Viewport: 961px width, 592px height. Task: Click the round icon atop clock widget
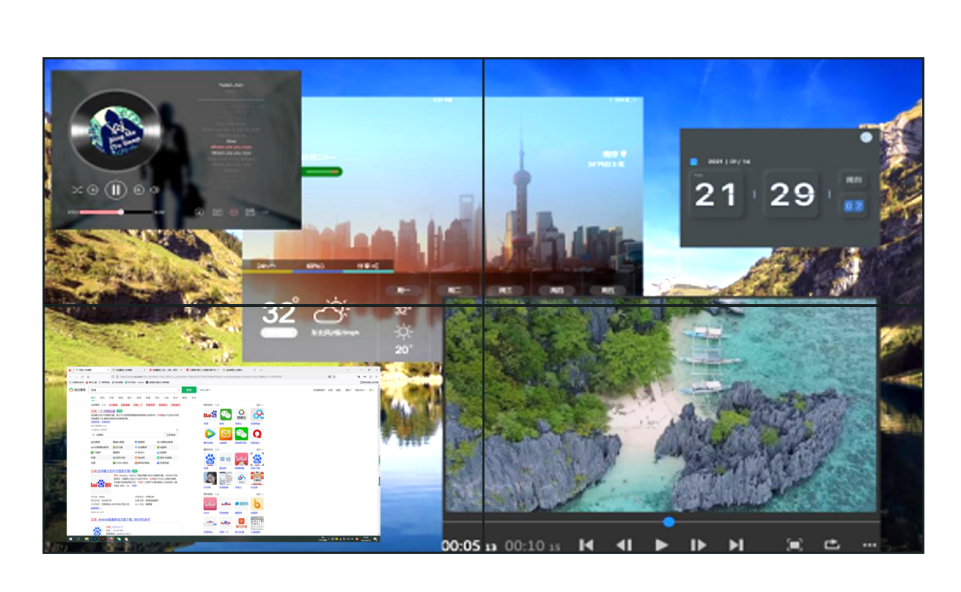tap(866, 137)
